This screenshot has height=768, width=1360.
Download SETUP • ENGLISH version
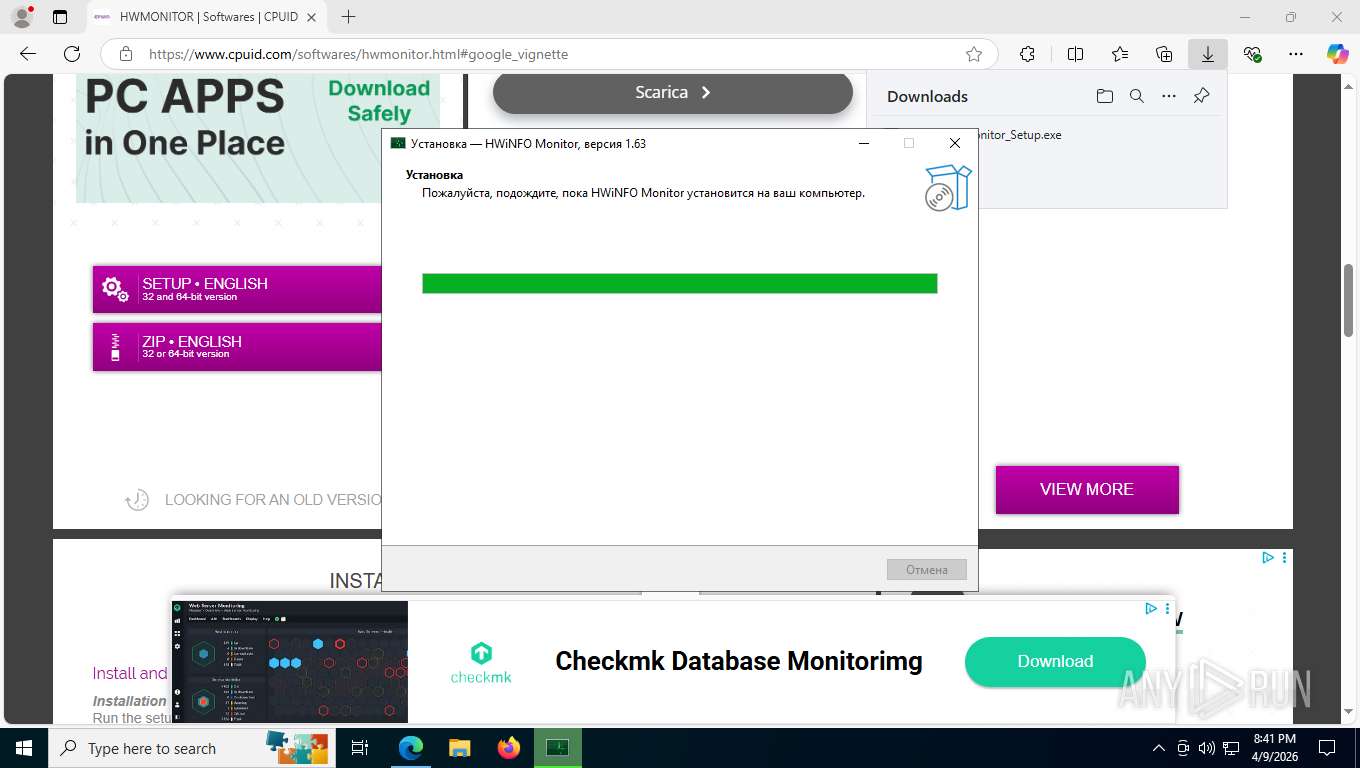pyautogui.click(x=237, y=289)
